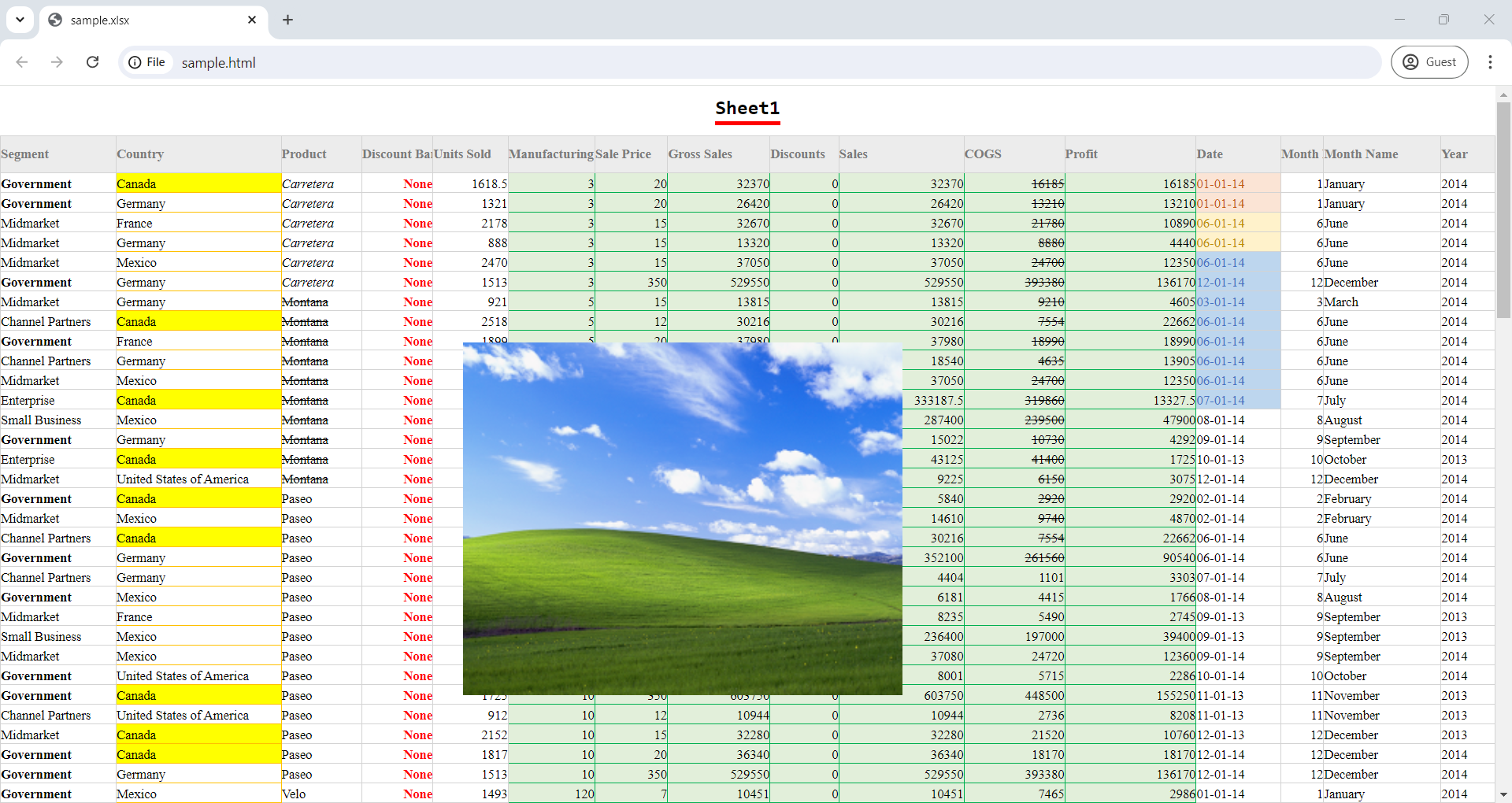The image size is (1512, 803).
Task: Click the COGS cell 448500
Action: 1014,695
